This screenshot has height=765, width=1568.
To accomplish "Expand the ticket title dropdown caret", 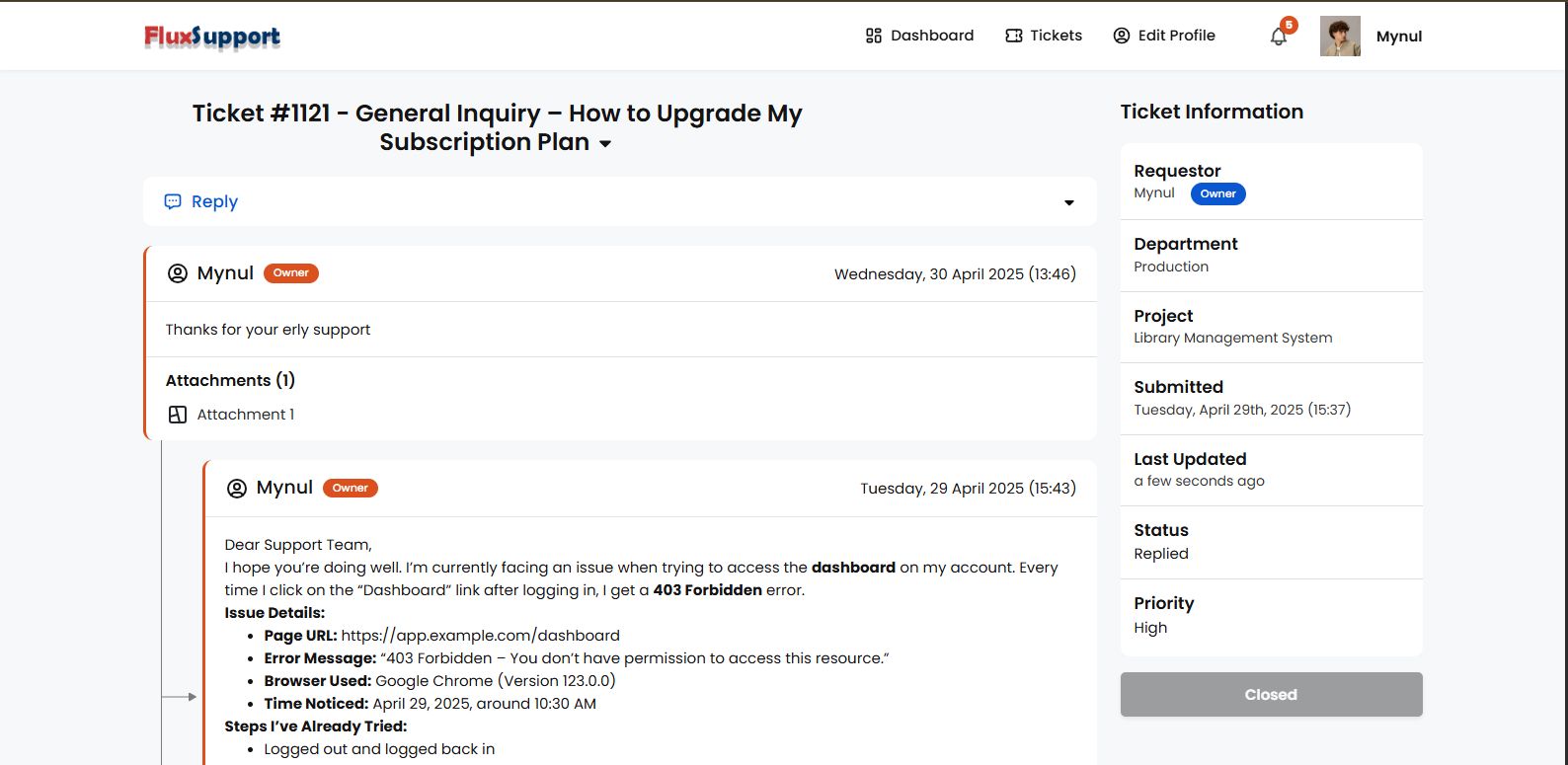I will (605, 144).
